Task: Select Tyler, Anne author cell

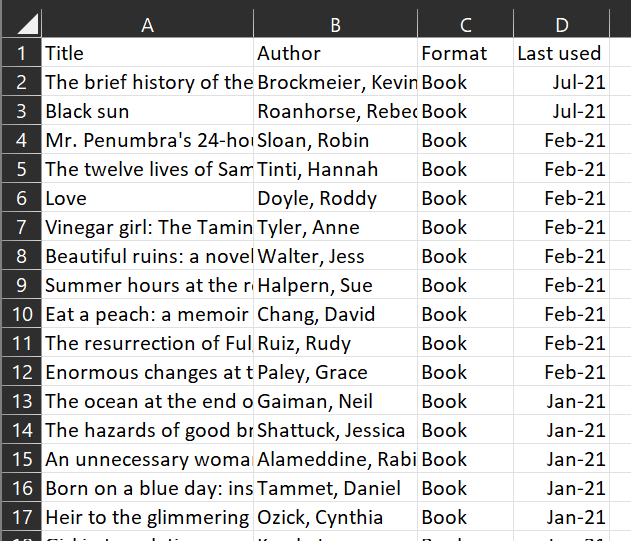Action: (336, 227)
